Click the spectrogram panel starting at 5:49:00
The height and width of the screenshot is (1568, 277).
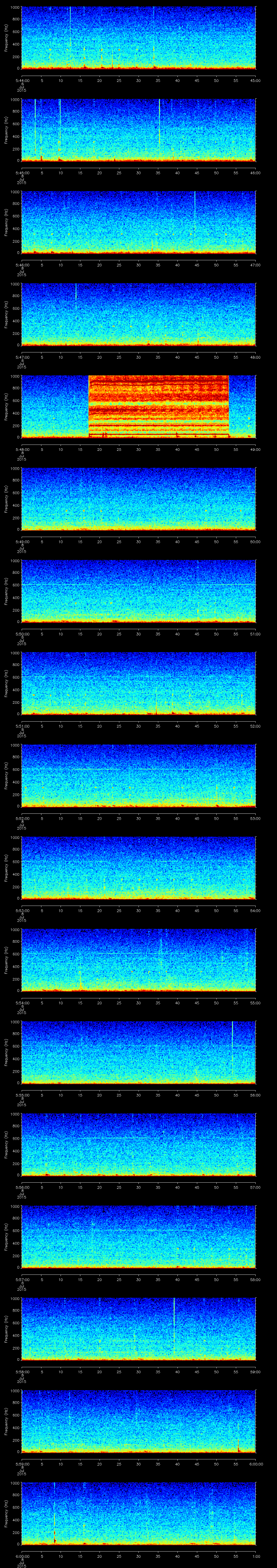pos(138,499)
